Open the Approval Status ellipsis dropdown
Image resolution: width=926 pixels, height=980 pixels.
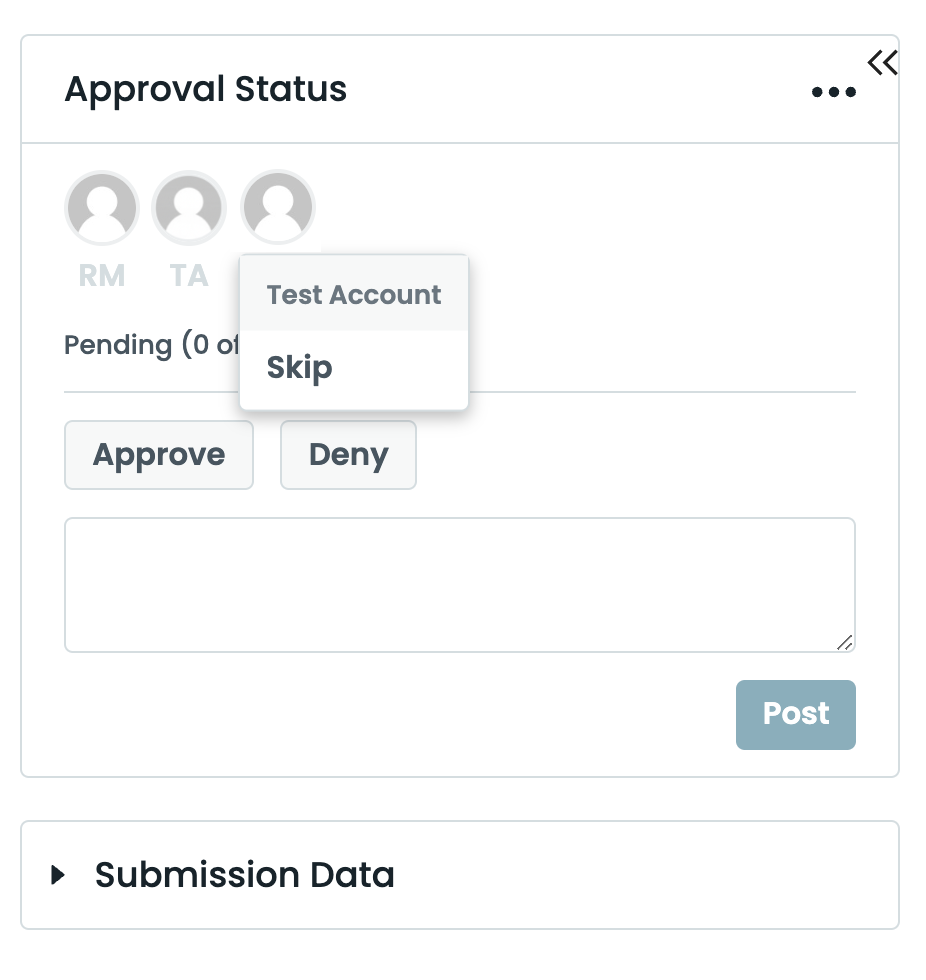coord(833,91)
